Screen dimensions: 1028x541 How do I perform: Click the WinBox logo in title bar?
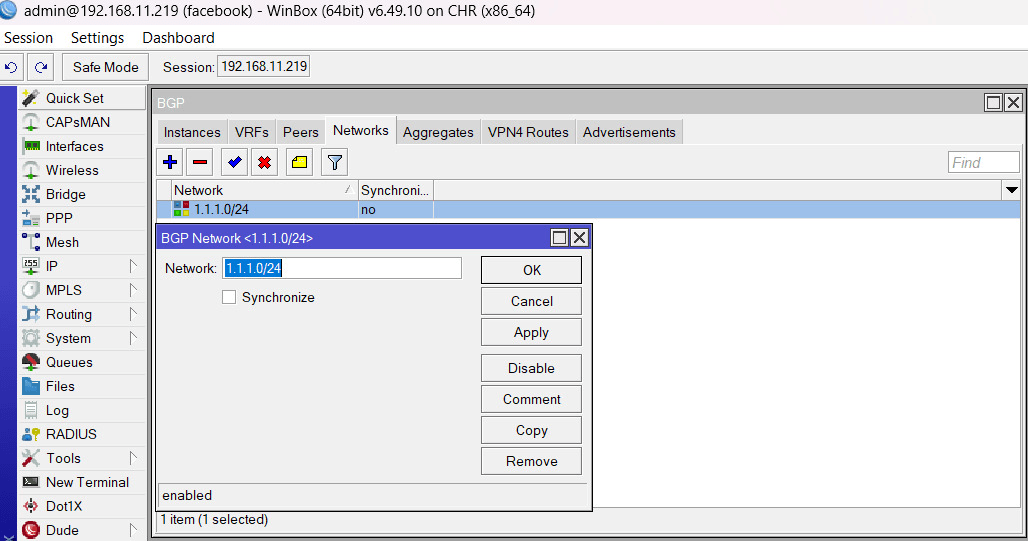(9, 10)
